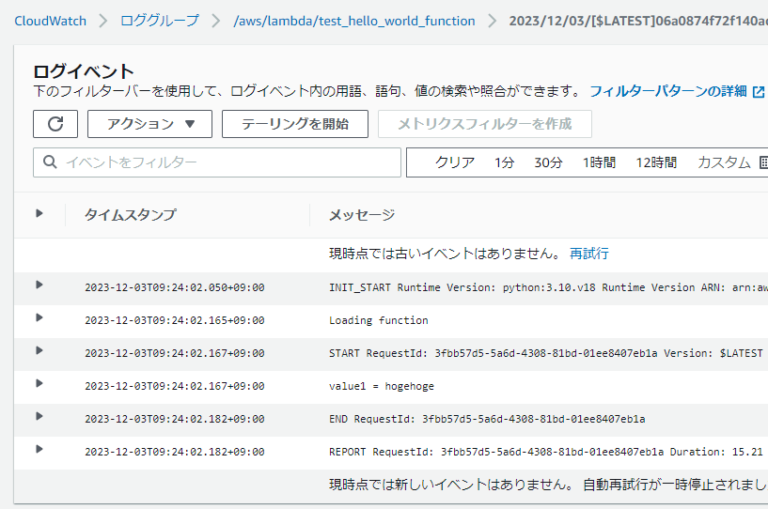Screen dimensions: 768x509
Task: Open the フィルターパターンの詳細 link
Action: [668, 91]
